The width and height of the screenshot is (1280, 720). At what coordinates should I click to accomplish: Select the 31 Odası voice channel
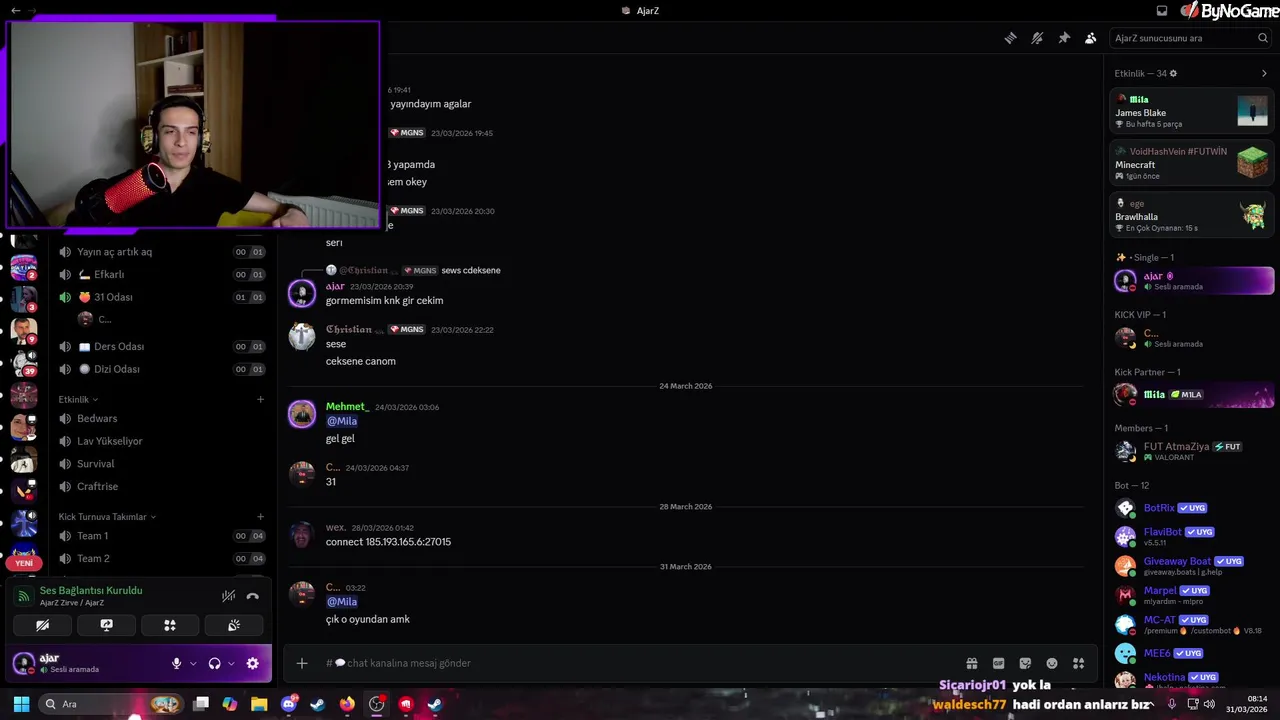(x=160, y=297)
